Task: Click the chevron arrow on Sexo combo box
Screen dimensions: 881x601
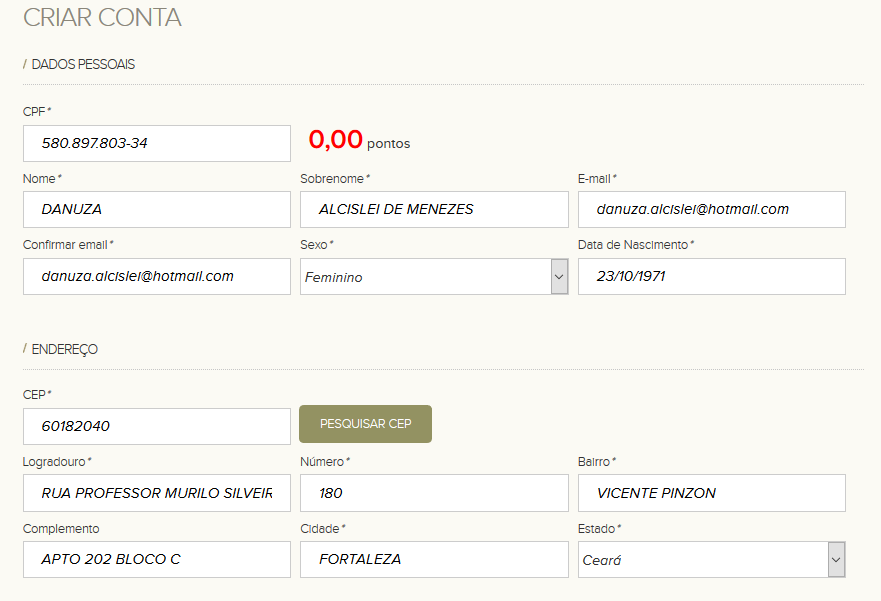Action: (559, 276)
